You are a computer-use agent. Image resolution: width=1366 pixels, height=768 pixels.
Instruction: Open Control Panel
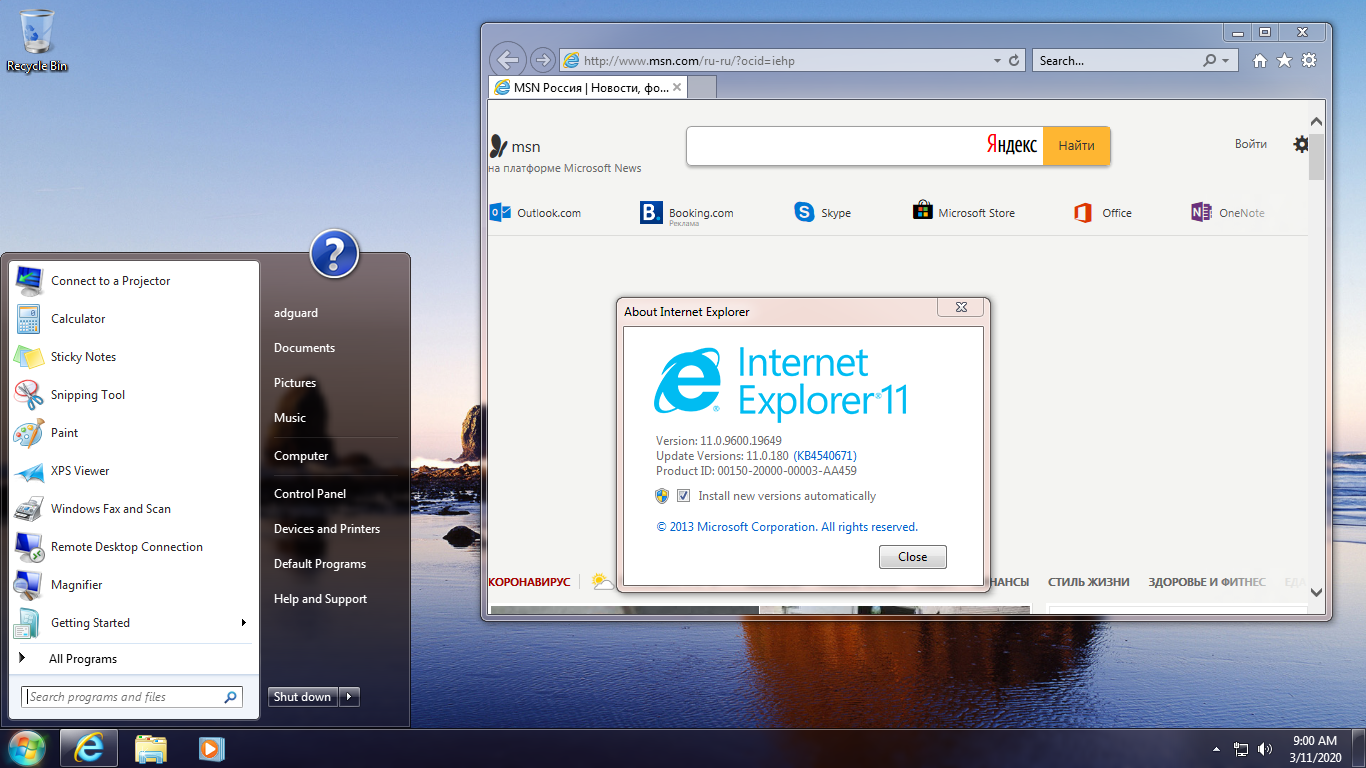310,494
